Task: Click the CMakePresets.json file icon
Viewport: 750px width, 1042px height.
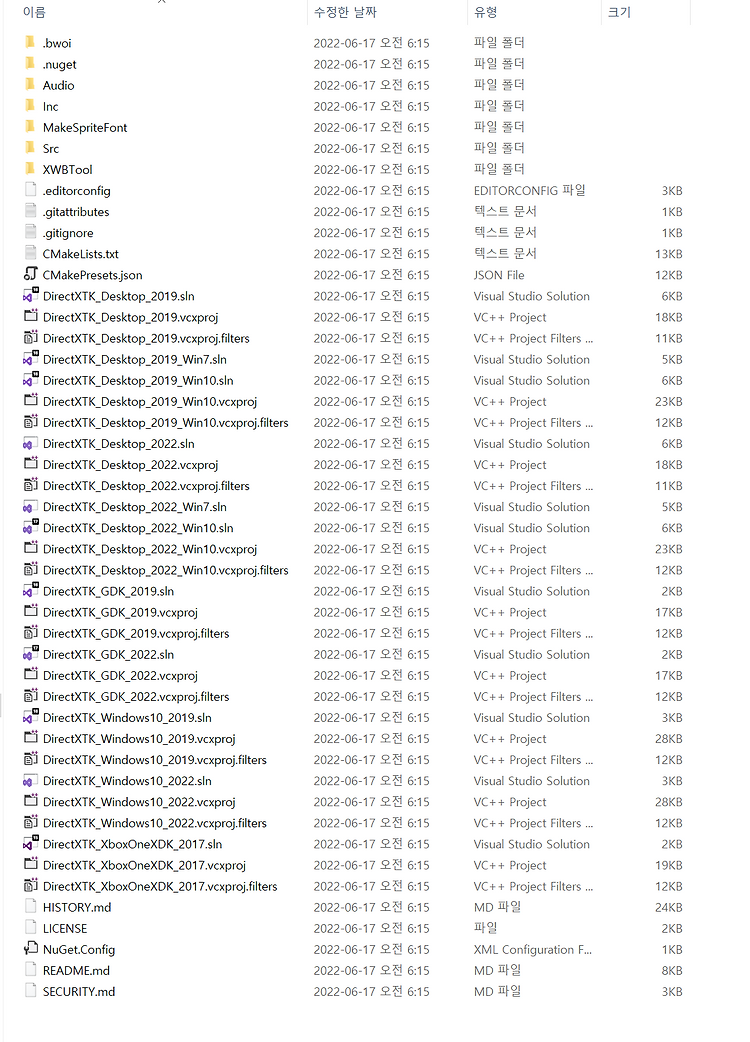Action: (x=30, y=274)
